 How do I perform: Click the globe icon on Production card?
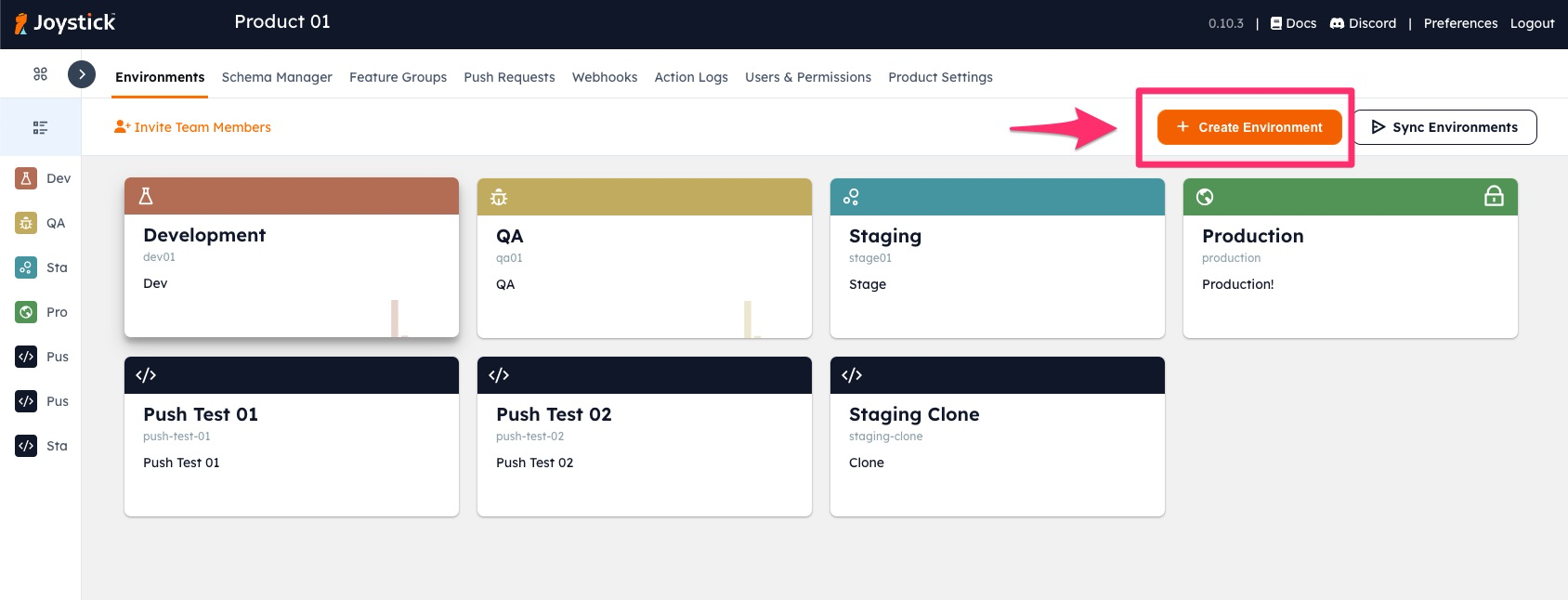click(1205, 197)
